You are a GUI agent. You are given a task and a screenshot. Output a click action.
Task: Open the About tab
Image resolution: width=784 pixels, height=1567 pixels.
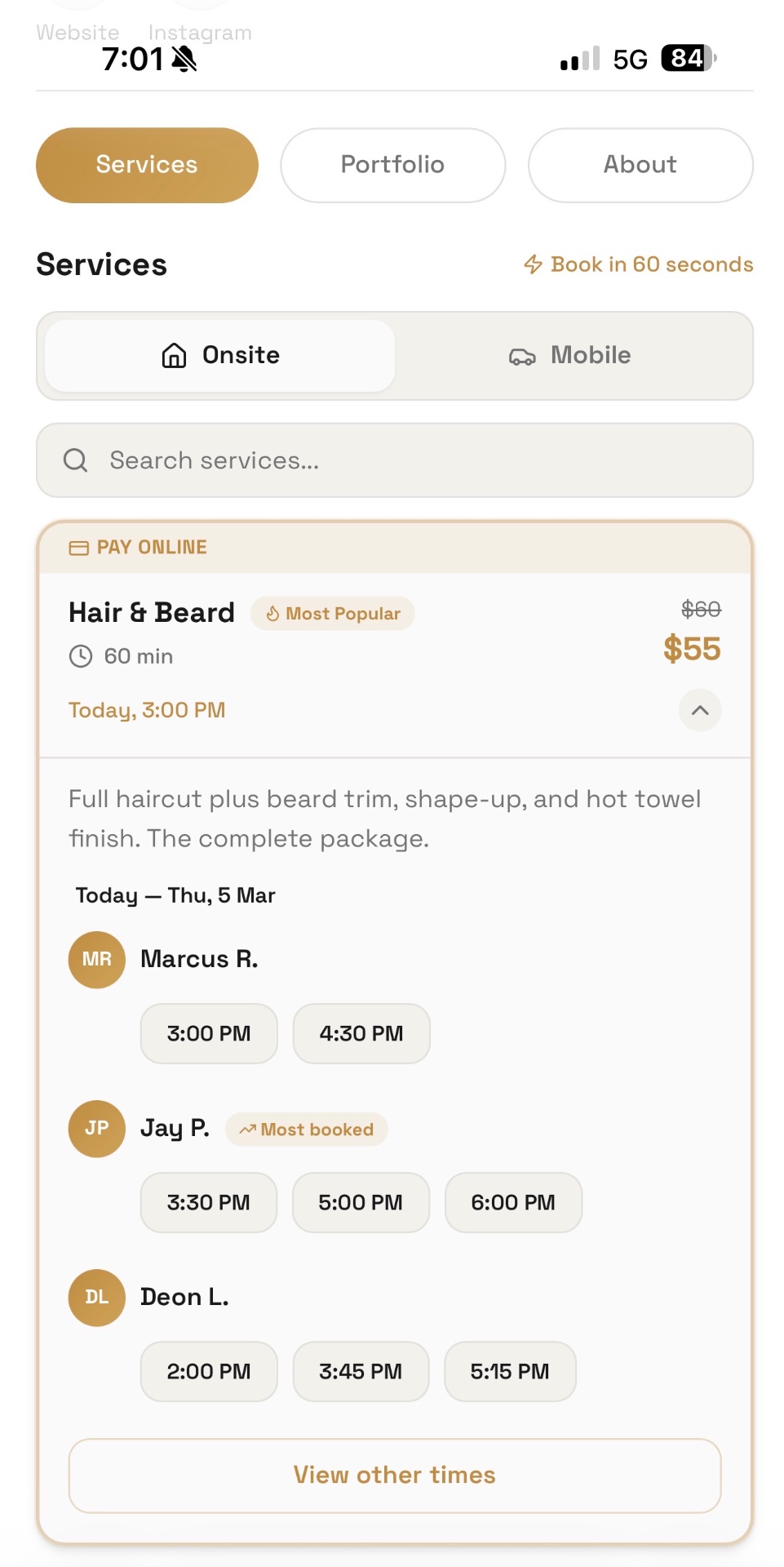pos(640,165)
